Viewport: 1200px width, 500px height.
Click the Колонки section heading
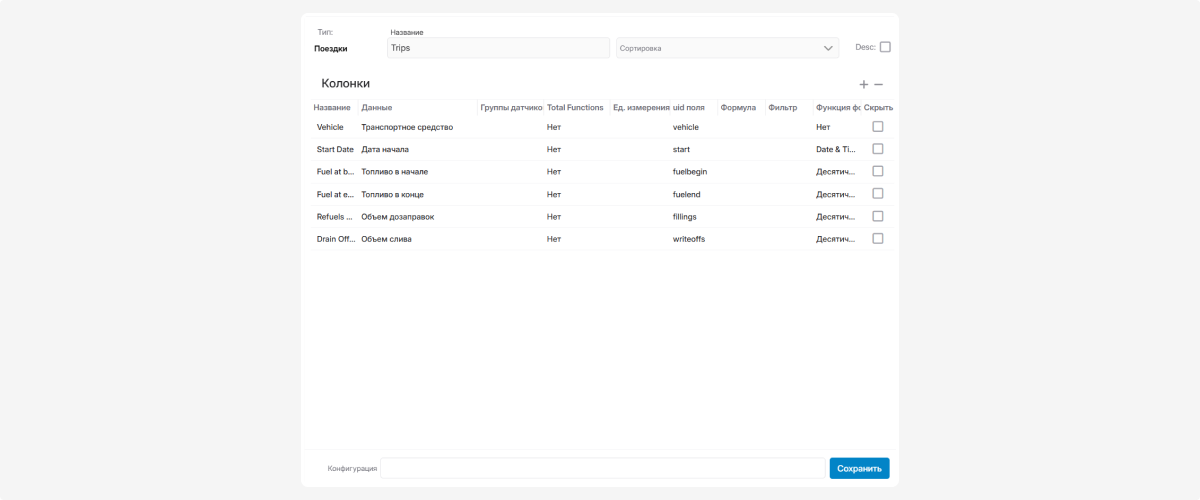tap(346, 83)
